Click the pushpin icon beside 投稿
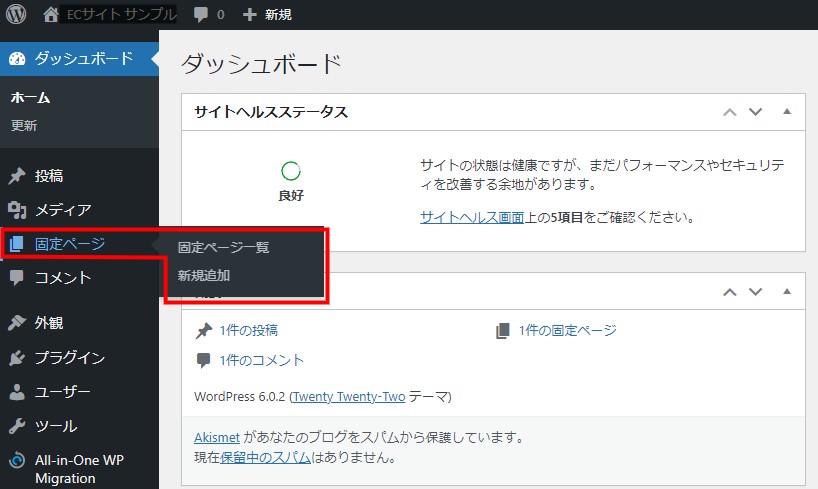 17,176
